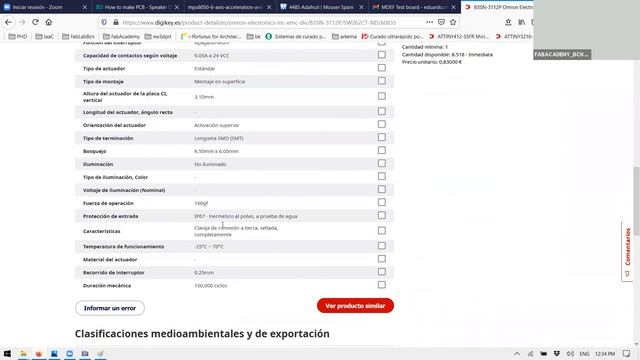Click the 'Informar un error' button
Image resolution: width=640 pixels, height=360 pixels.
[110, 308]
